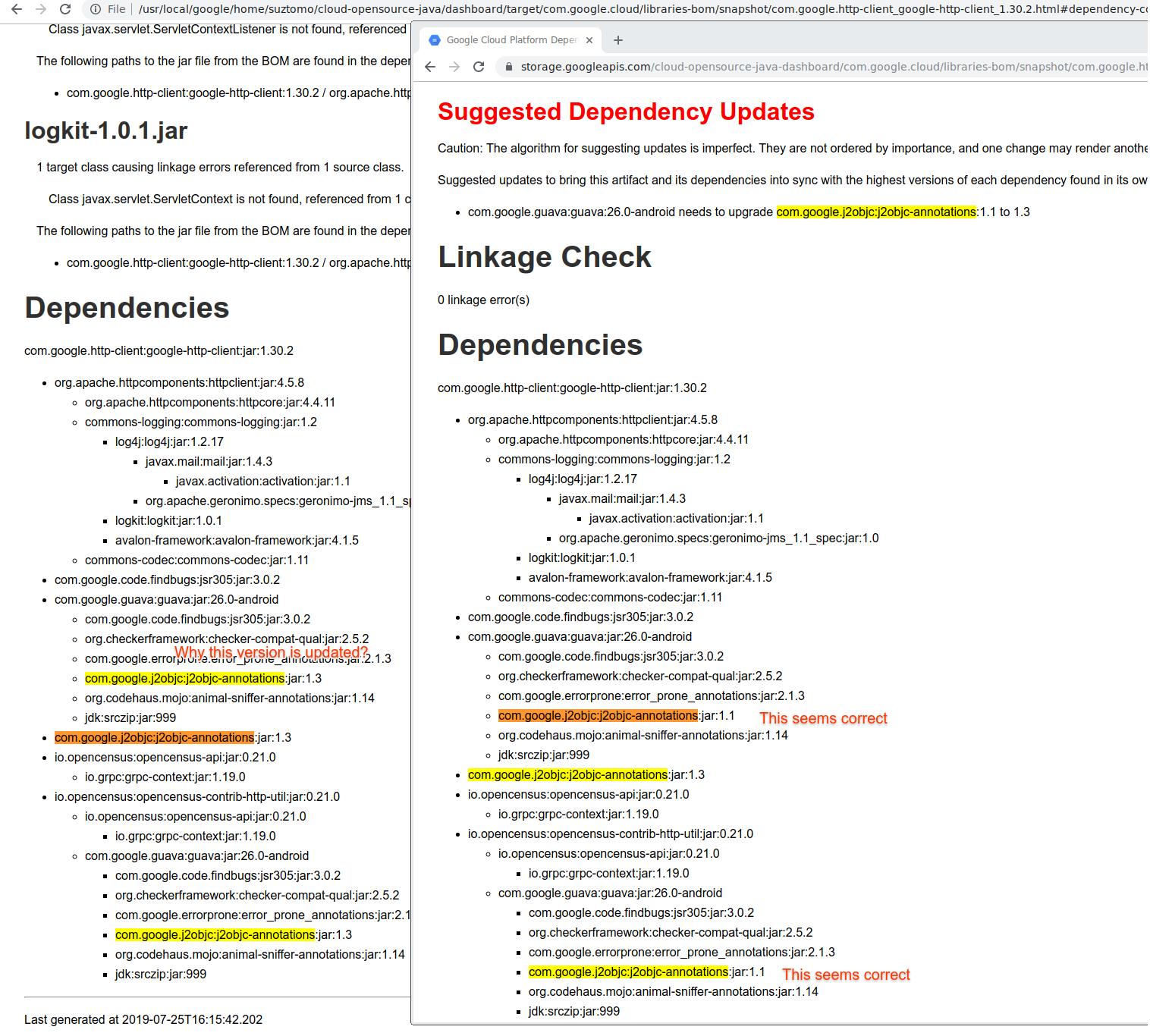1150x1036 pixels.
Task: Reload the storage.googleapis.com page
Action: tap(479, 67)
